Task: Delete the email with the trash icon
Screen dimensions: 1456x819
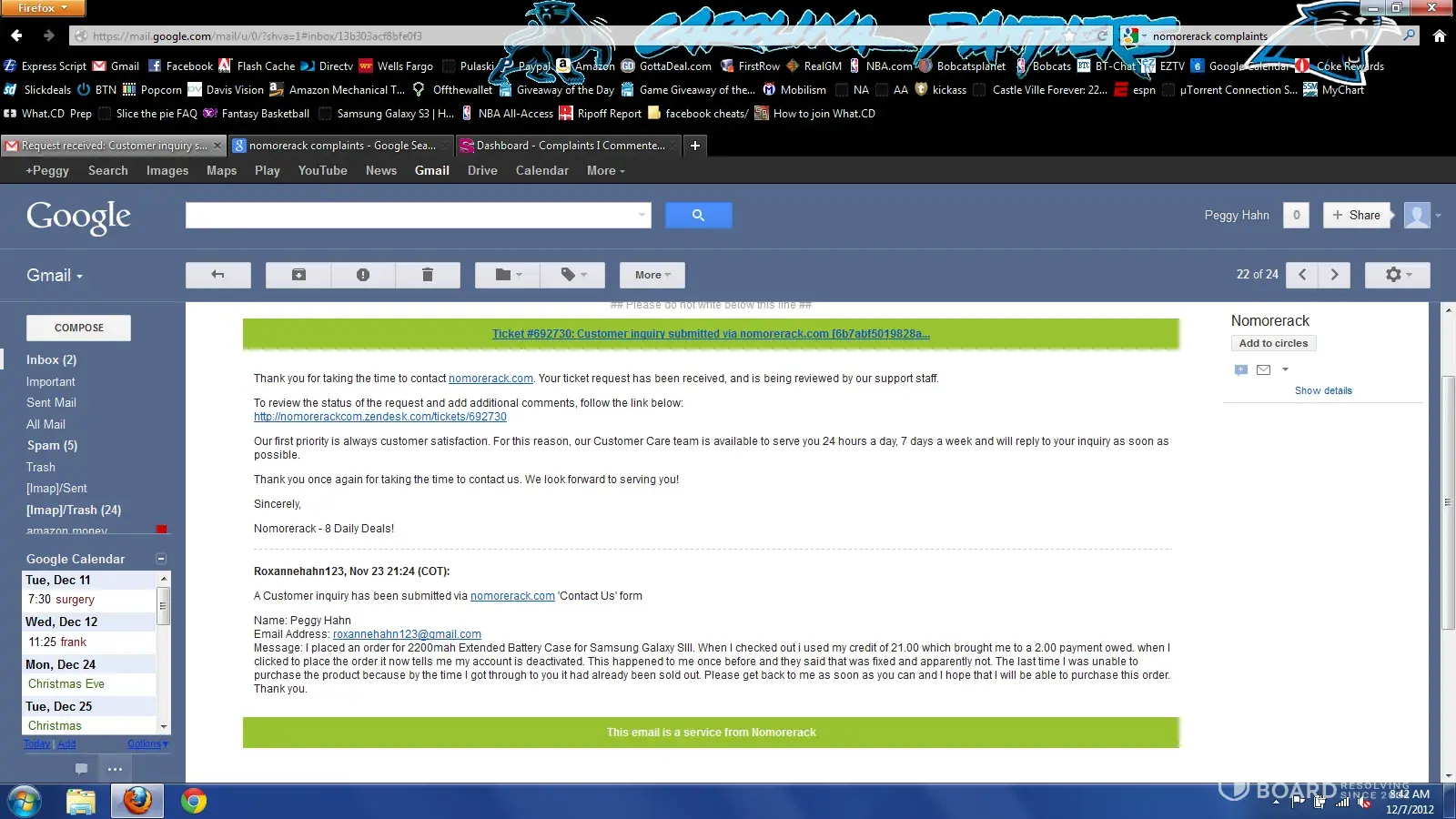Action: coord(428,275)
